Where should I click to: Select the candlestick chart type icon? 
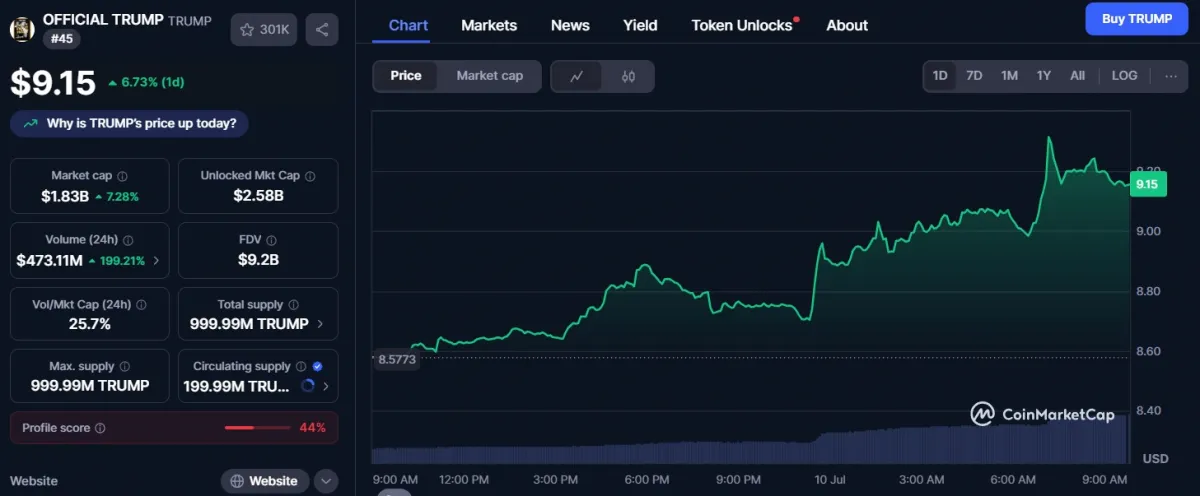(x=628, y=76)
